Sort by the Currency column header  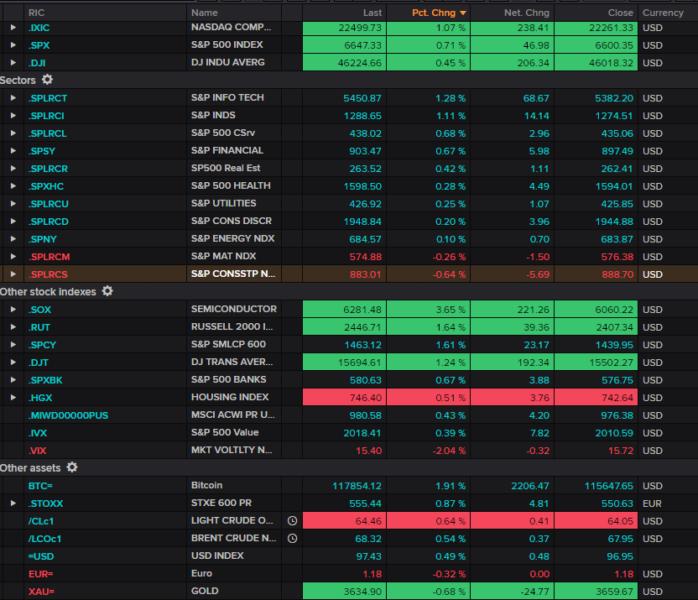(662, 13)
